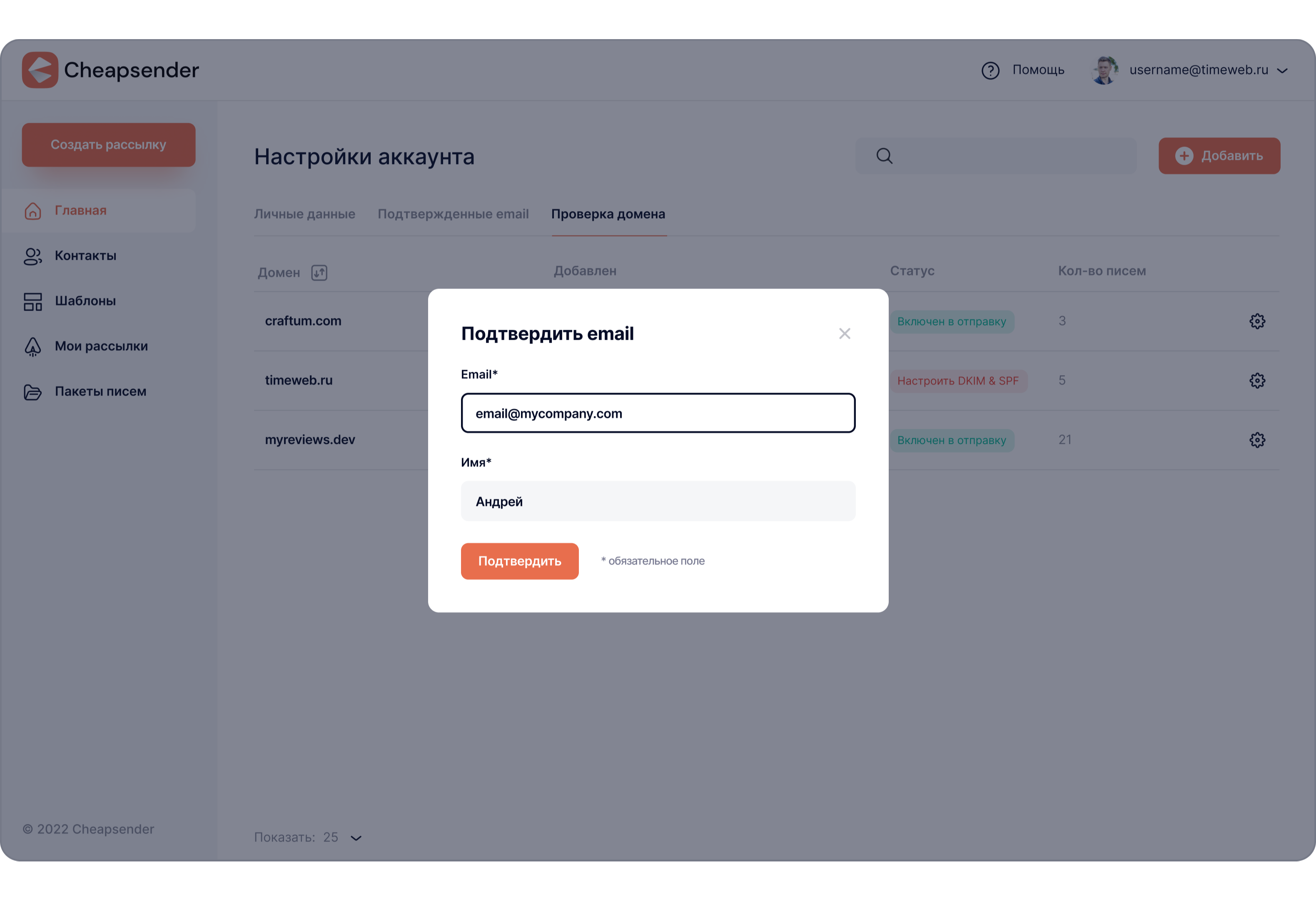Image resolution: width=1316 pixels, height=901 pixels.
Task: Open the Помощь question mark icon
Action: (990, 71)
